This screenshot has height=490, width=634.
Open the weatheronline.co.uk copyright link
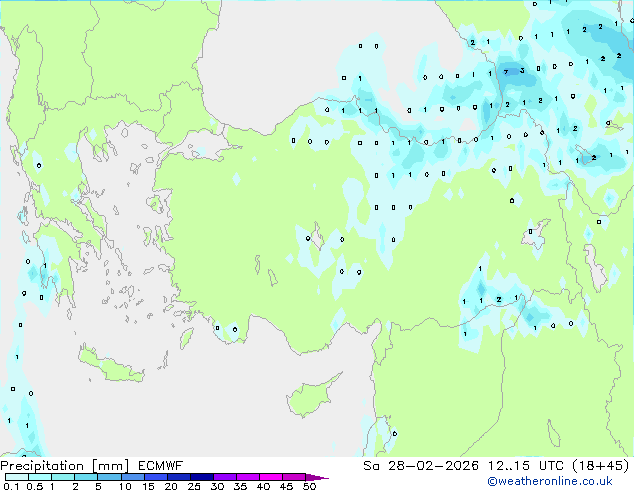tap(550, 481)
